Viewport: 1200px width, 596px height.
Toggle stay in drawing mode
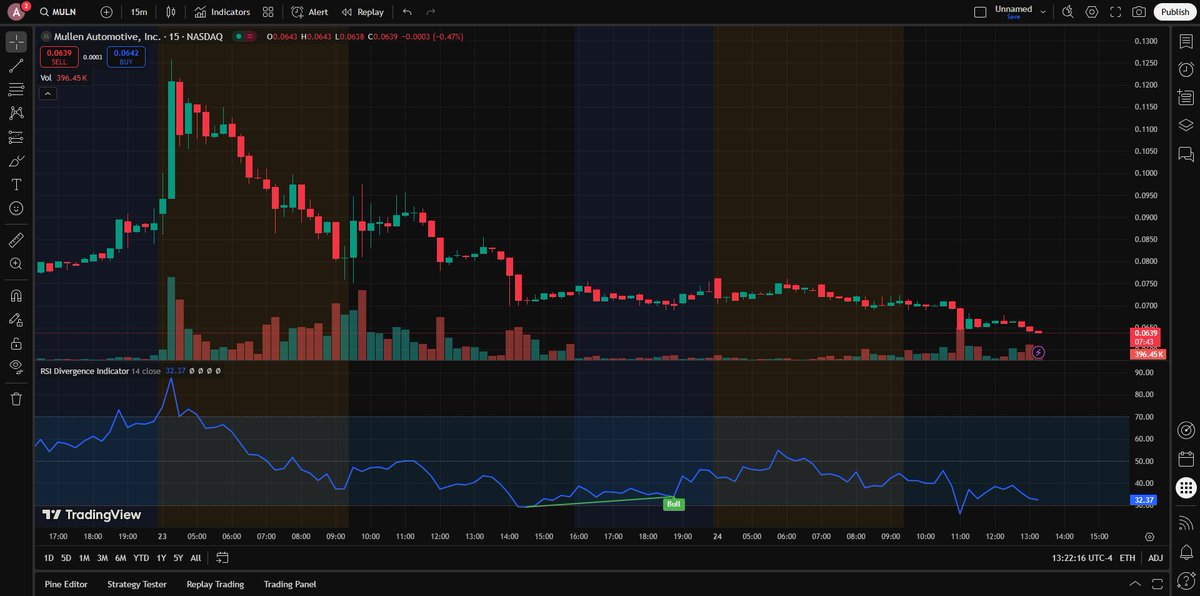(x=16, y=320)
